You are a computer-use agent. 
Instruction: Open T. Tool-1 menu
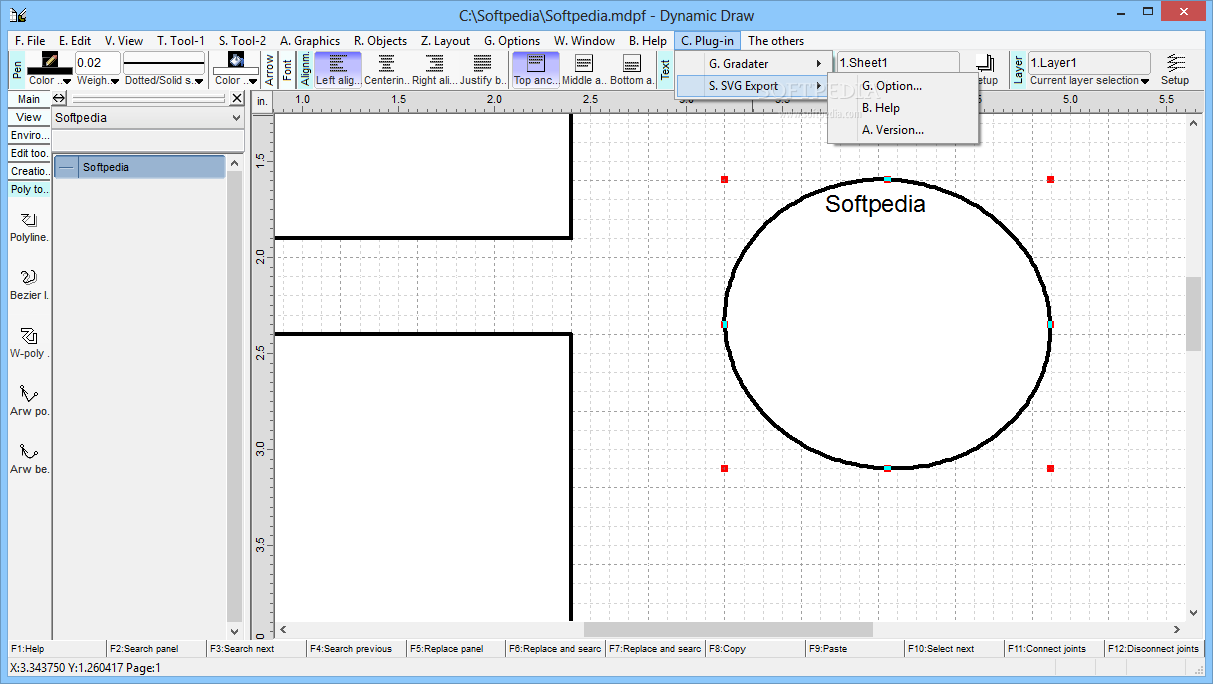[x=180, y=41]
